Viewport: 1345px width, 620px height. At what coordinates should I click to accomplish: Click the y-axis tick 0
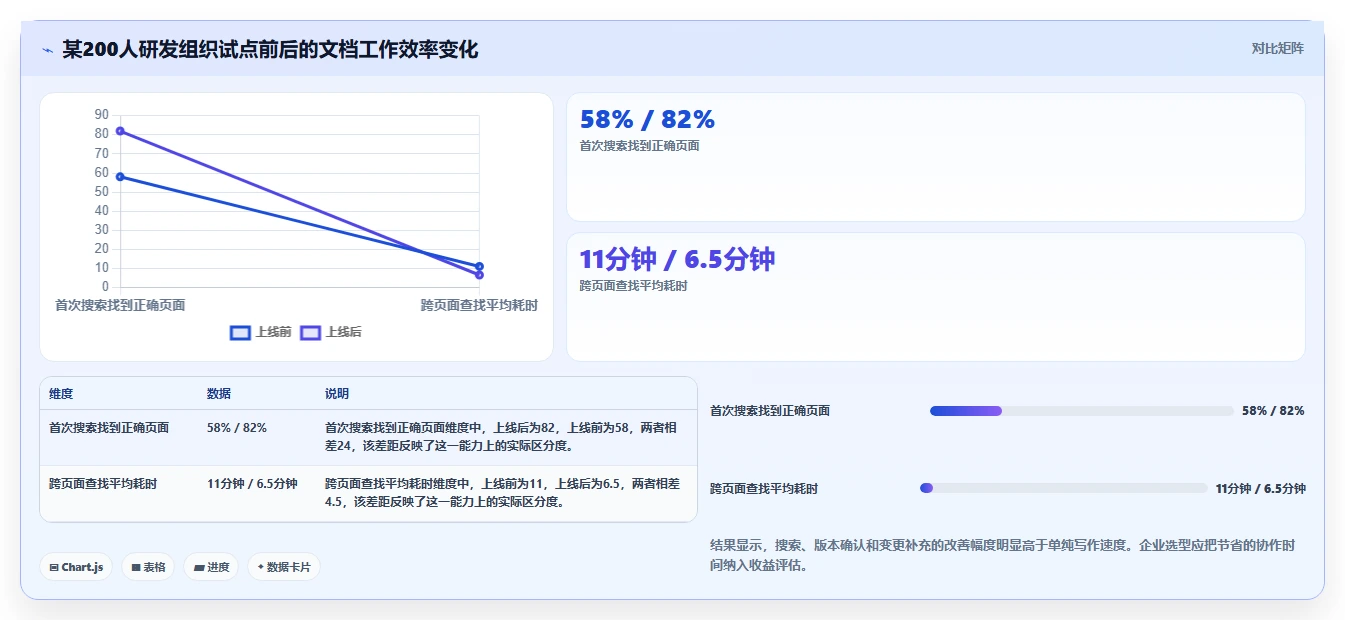(105, 287)
